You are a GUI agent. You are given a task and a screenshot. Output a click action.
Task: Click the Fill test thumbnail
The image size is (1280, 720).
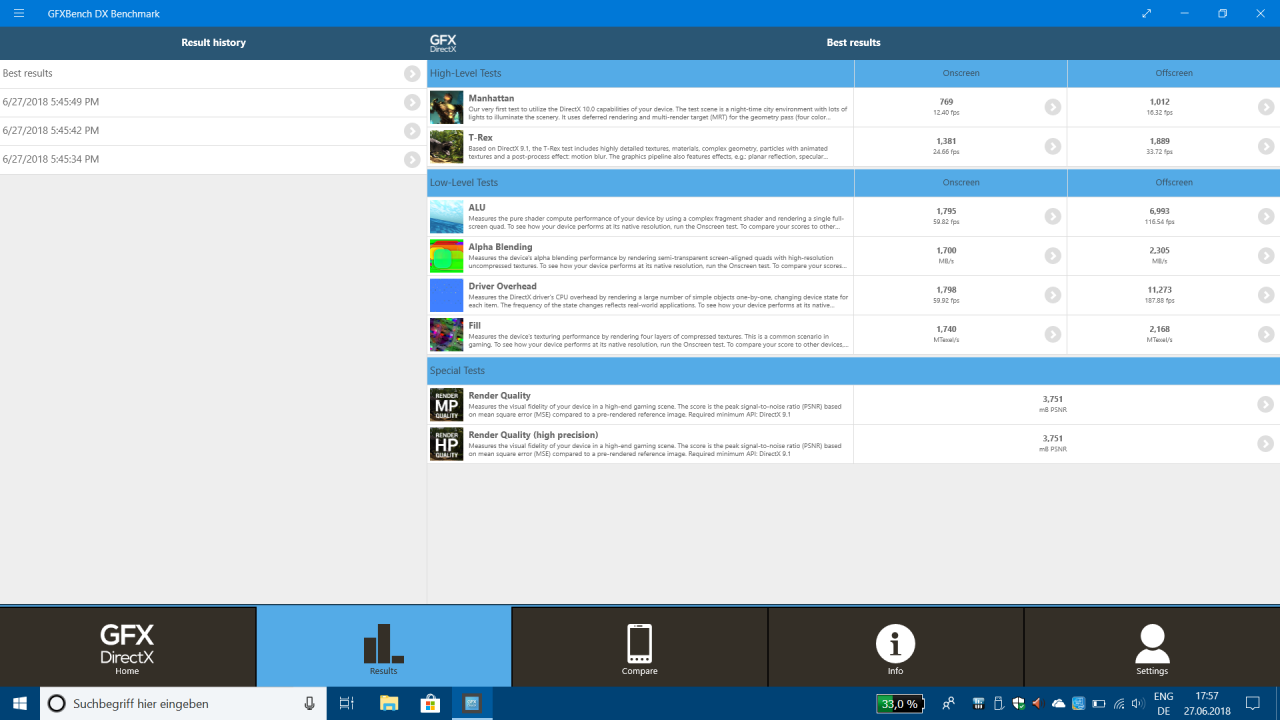tap(446, 334)
